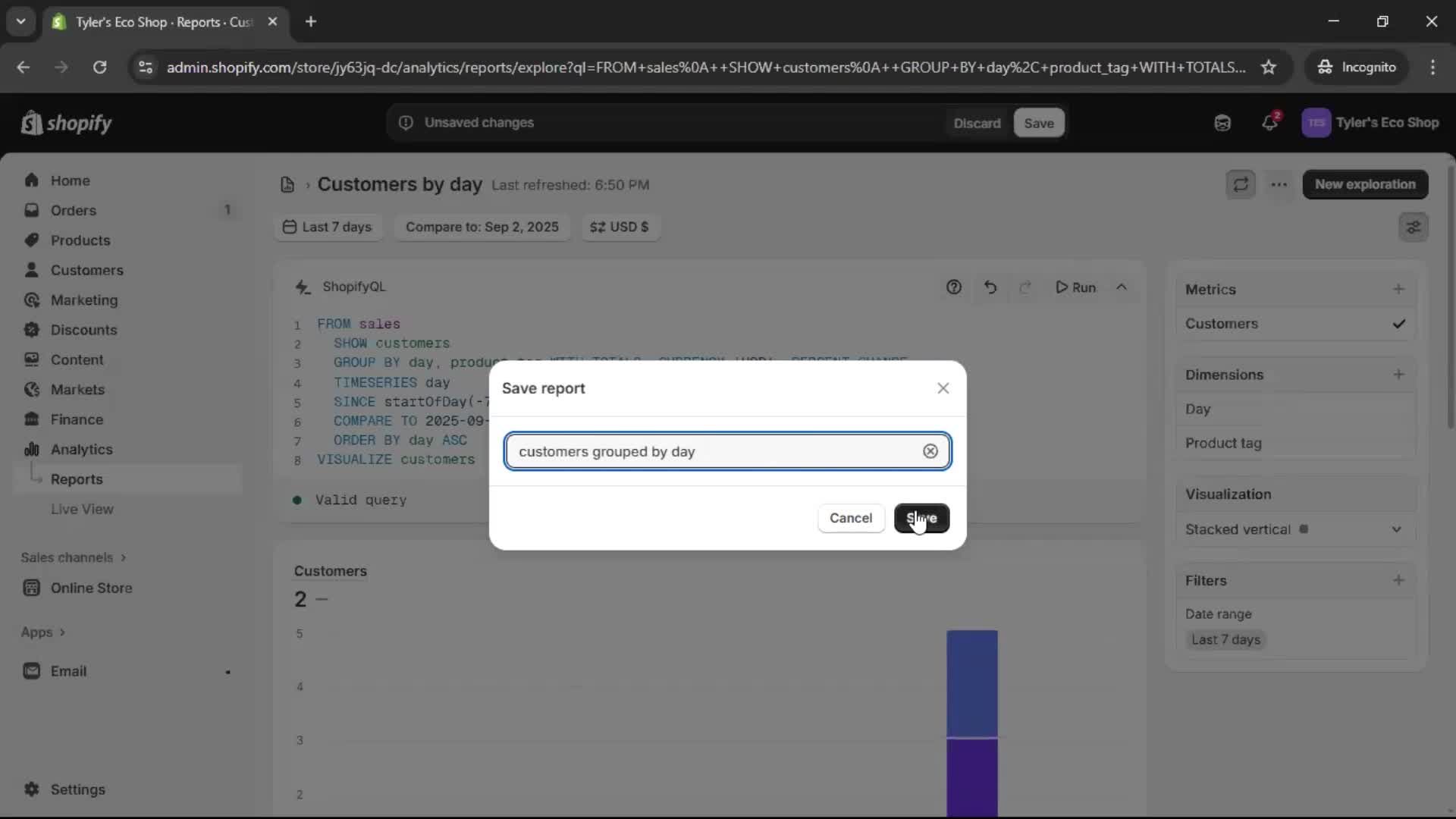1456x819 pixels.
Task: Open Customers in the left navigation
Action: point(86,270)
